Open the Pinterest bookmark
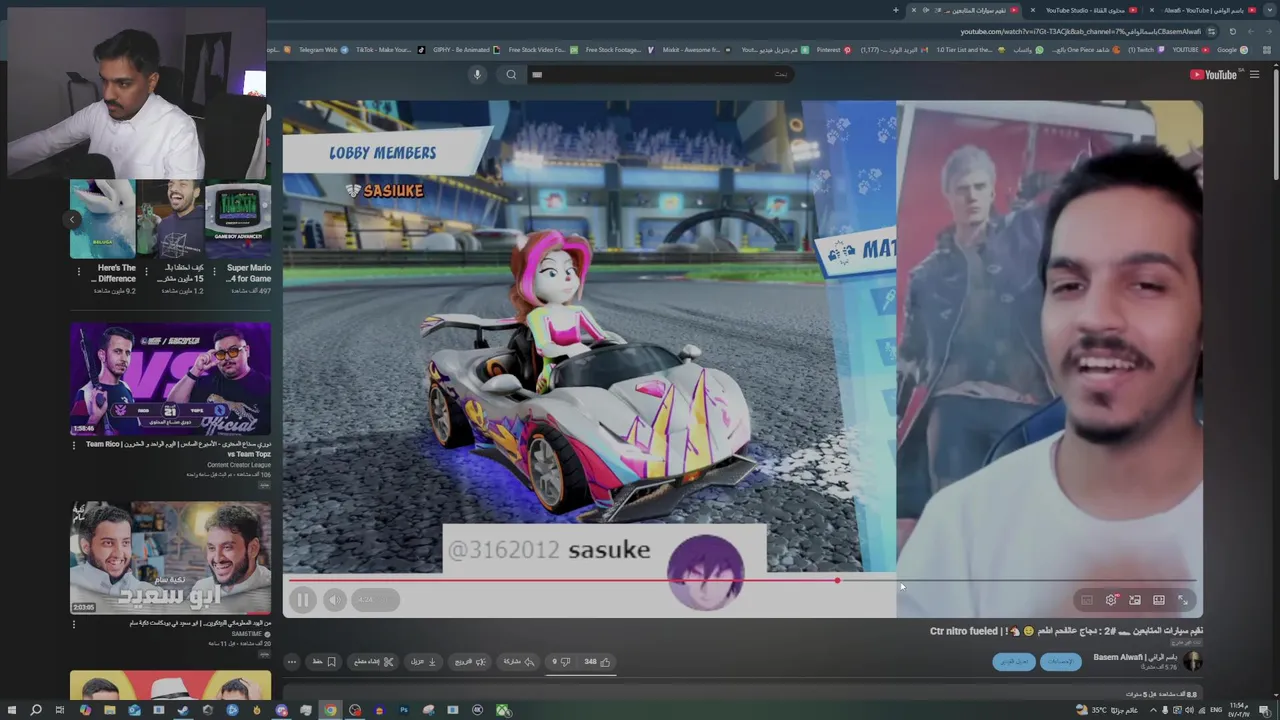 [x=833, y=49]
